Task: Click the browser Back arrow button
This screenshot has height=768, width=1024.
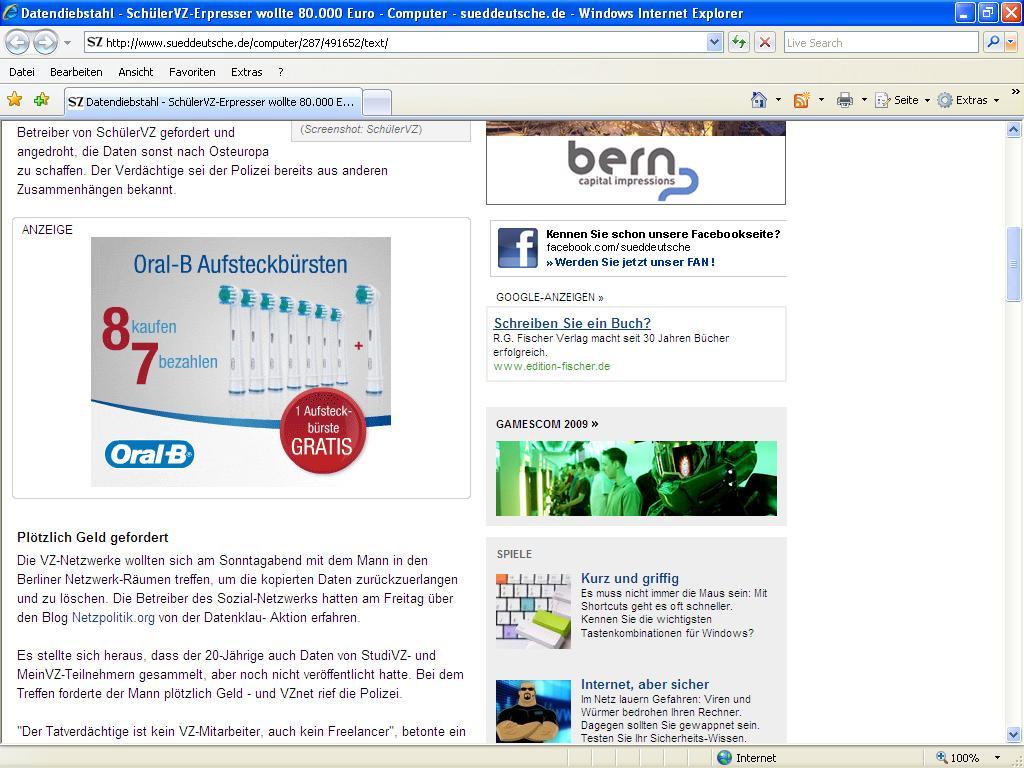Action: click(x=18, y=43)
